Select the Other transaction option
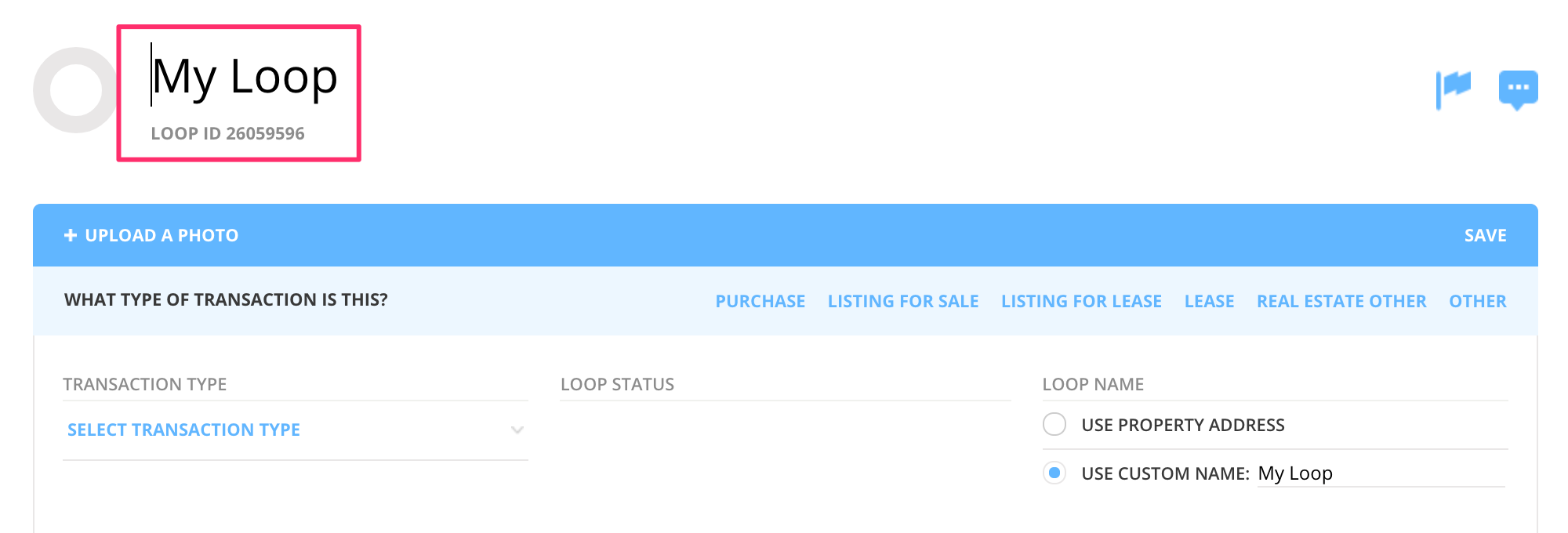 click(x=1477, y=301)
